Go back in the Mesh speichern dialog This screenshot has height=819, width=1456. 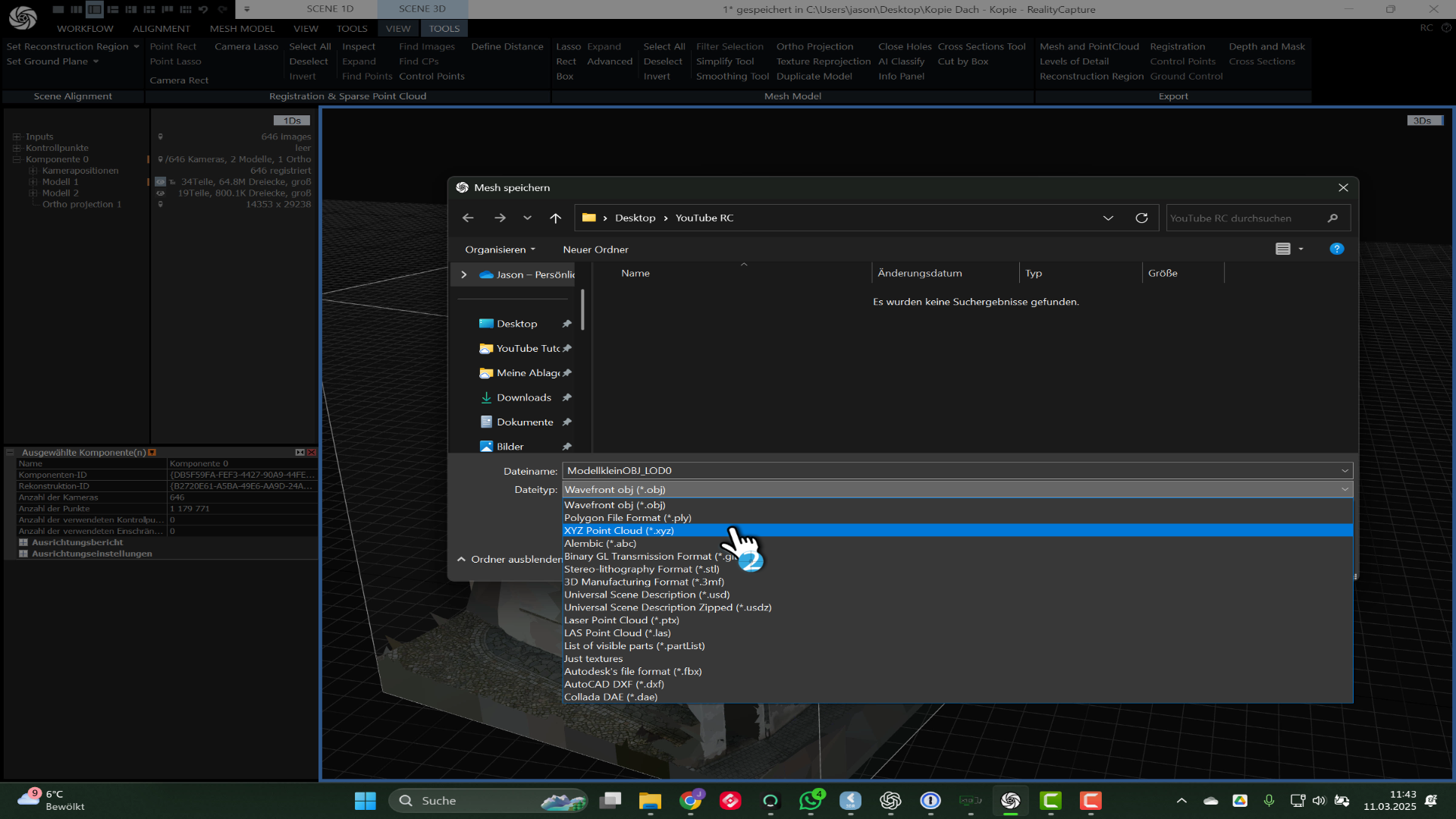click(x=468, y=218)
